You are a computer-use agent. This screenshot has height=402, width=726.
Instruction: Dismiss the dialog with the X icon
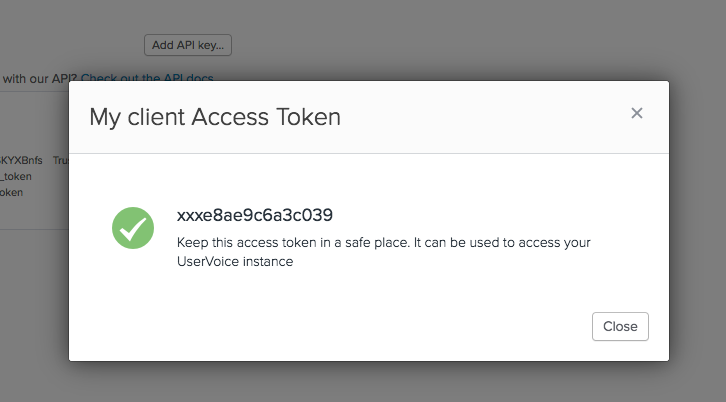[636, 113]
